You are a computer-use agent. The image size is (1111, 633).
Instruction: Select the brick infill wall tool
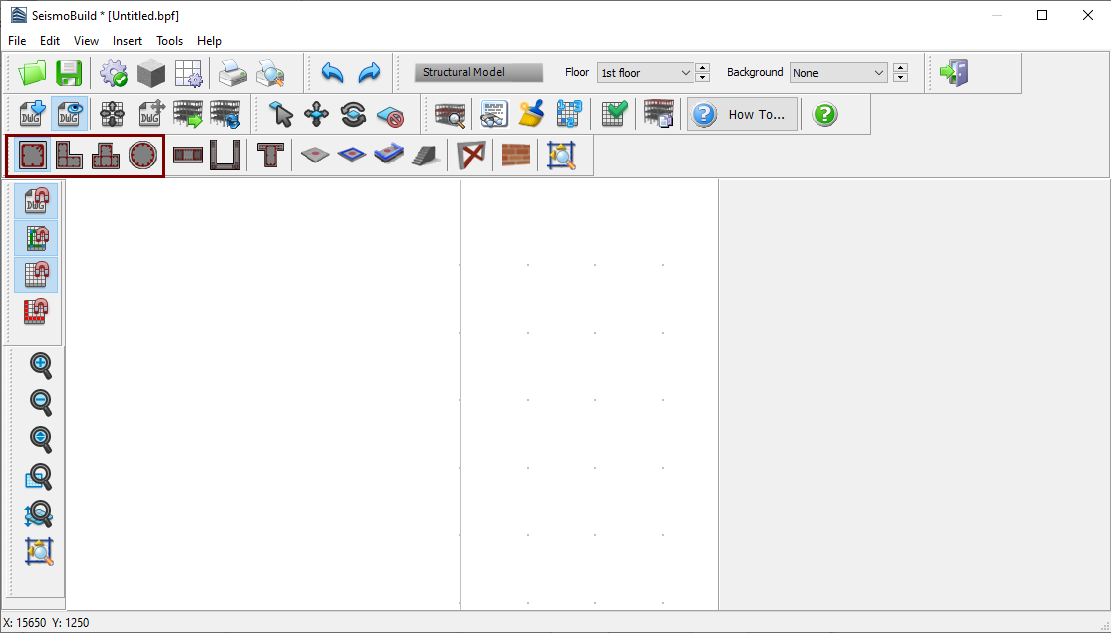coord(516,156)
